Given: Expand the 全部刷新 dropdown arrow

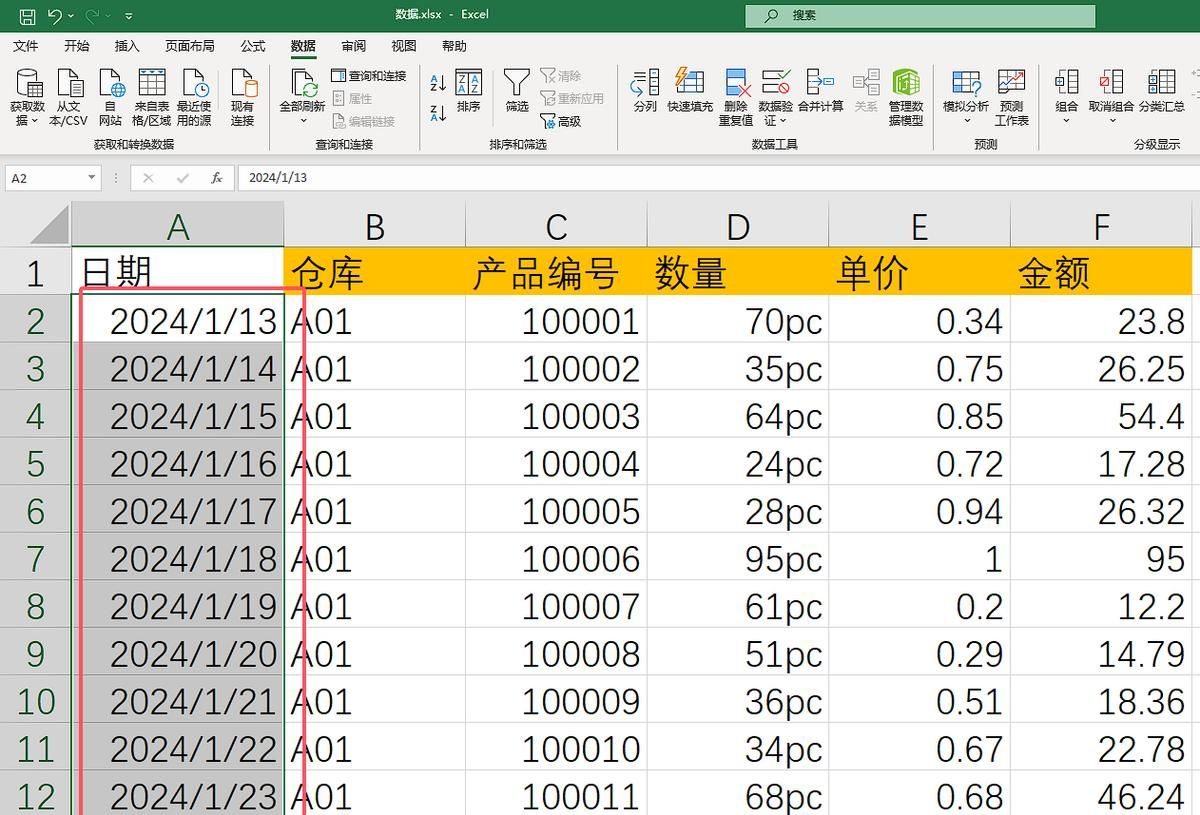Looking at the screenshot, I should pos(303,120).
